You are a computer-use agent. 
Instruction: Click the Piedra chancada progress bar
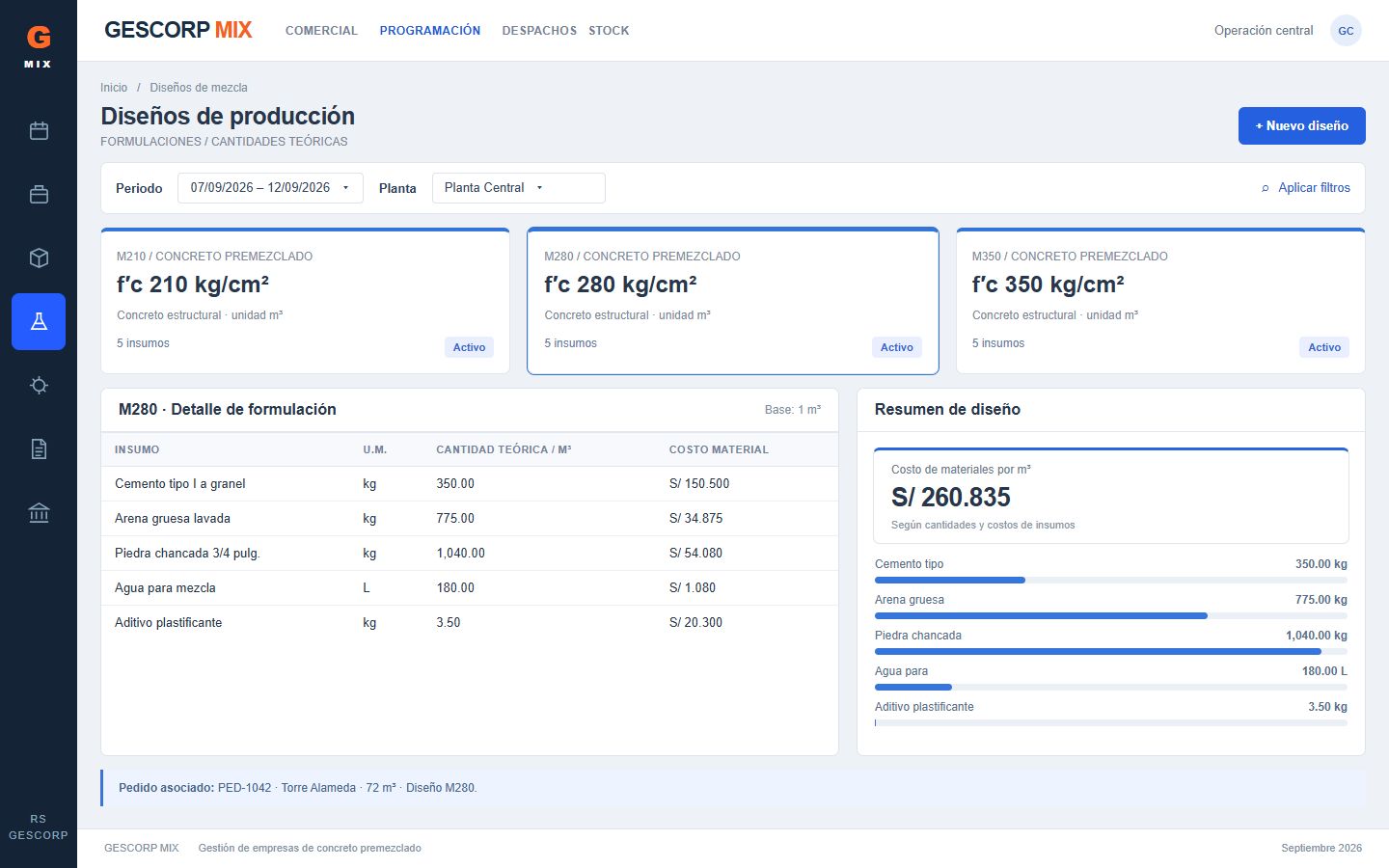click(x=1111, y=652)
